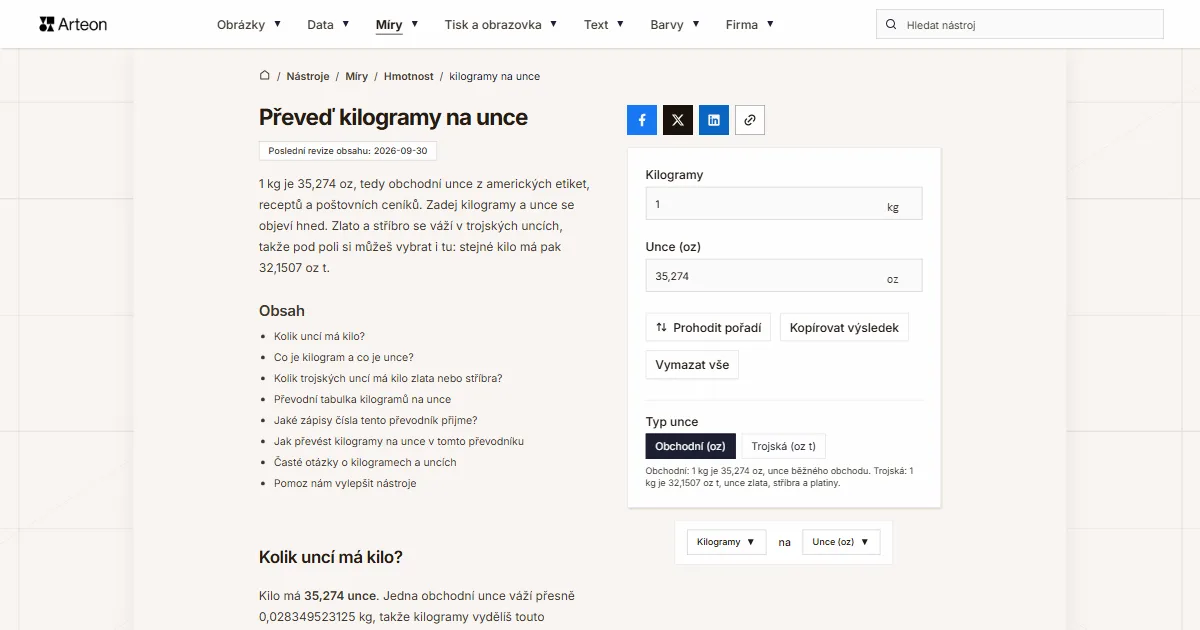Swap order with Prohodit pořadí
The image size is (1200, 630).
pyautogui.click(x=708, y=327)
